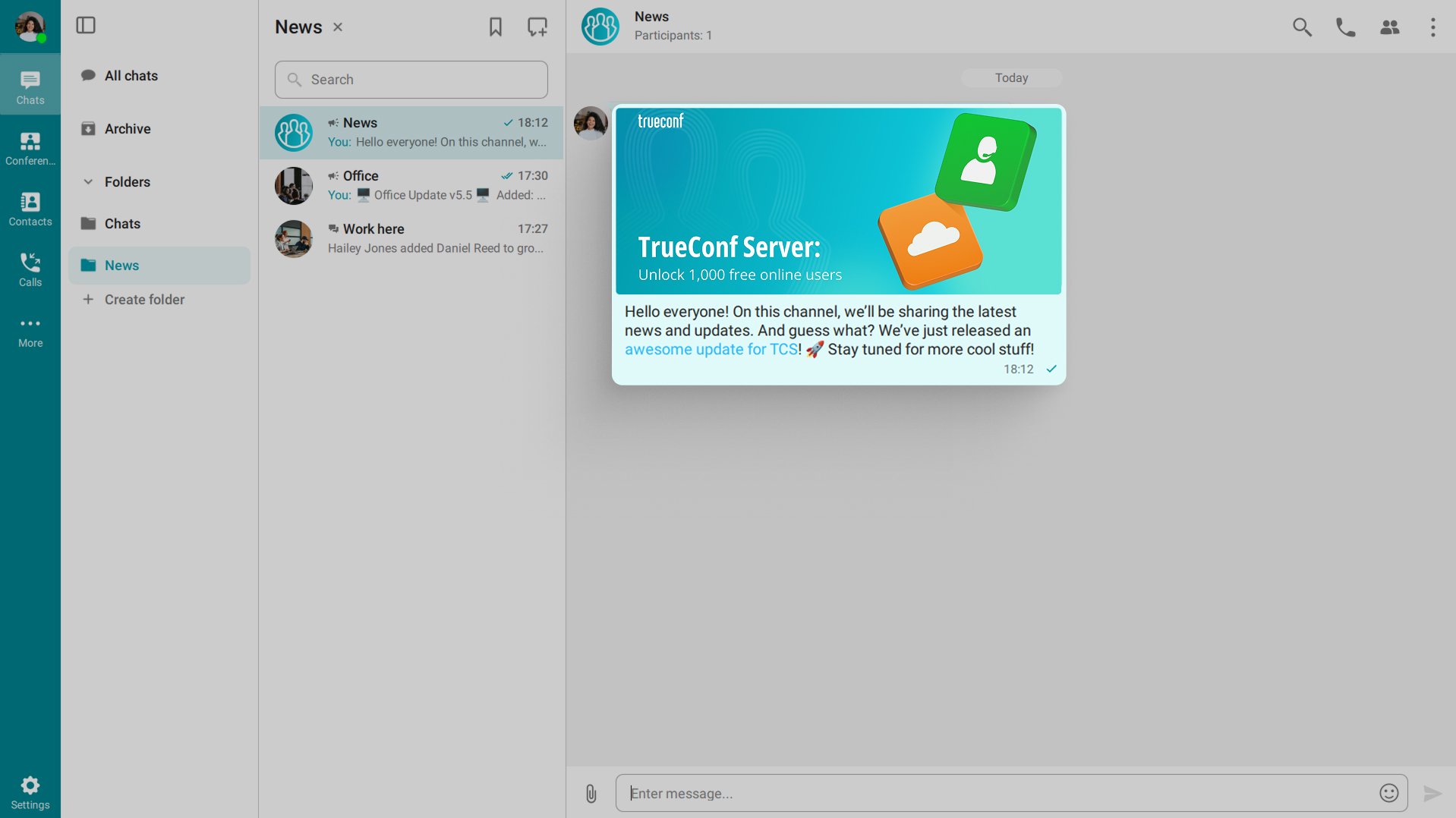Create a new chat

(x=537, y=27)
